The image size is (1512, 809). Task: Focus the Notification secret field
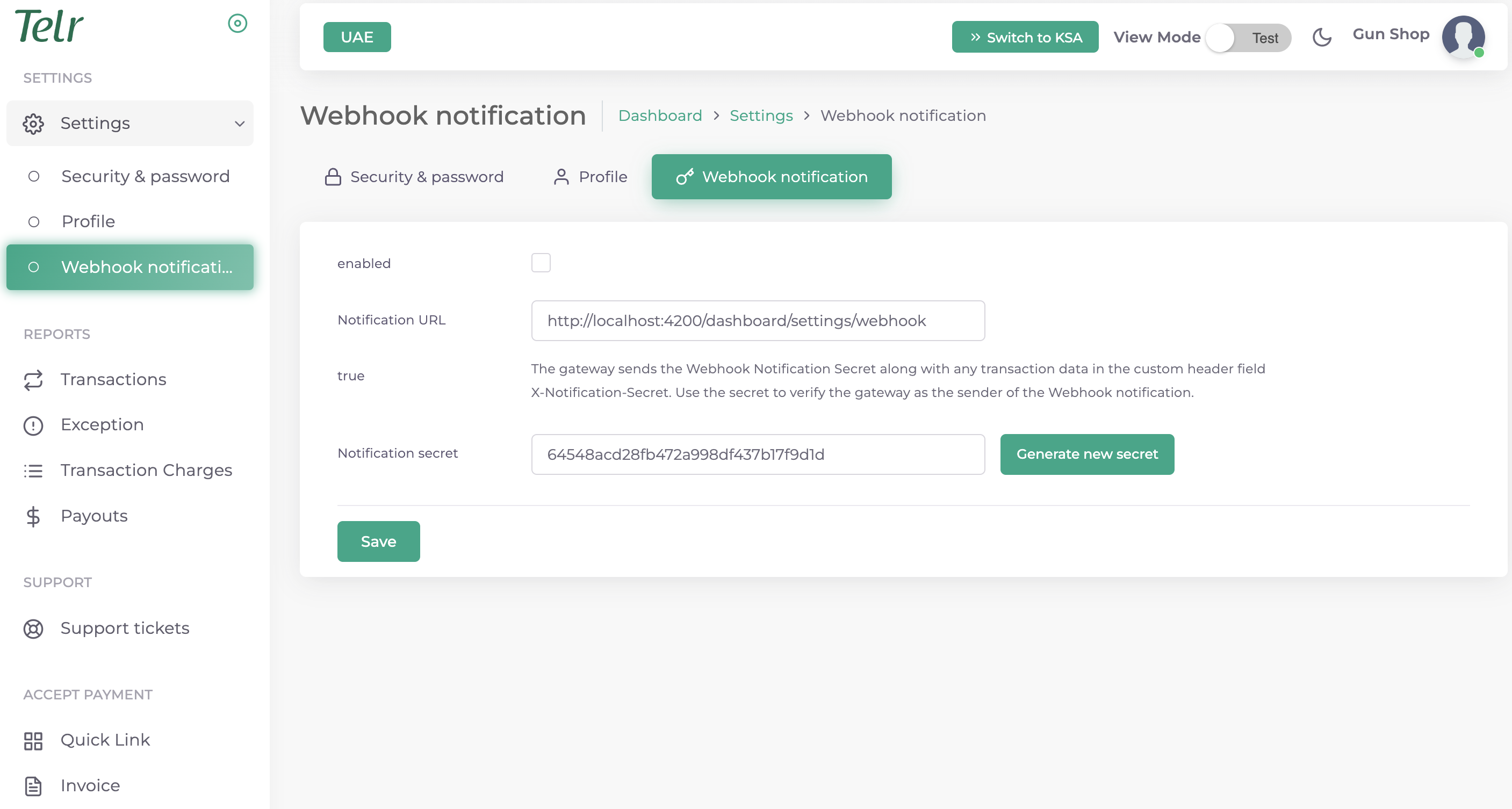(758, 454)
